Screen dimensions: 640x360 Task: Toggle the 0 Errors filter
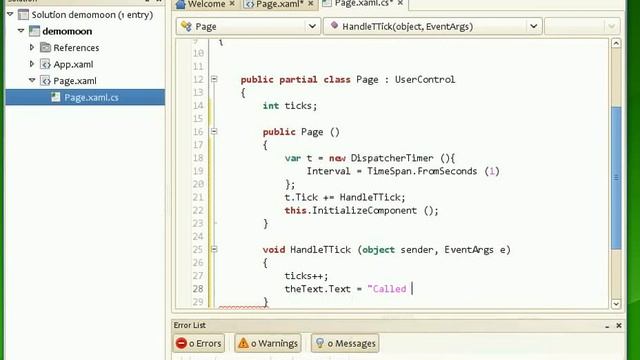click(199, 343)
